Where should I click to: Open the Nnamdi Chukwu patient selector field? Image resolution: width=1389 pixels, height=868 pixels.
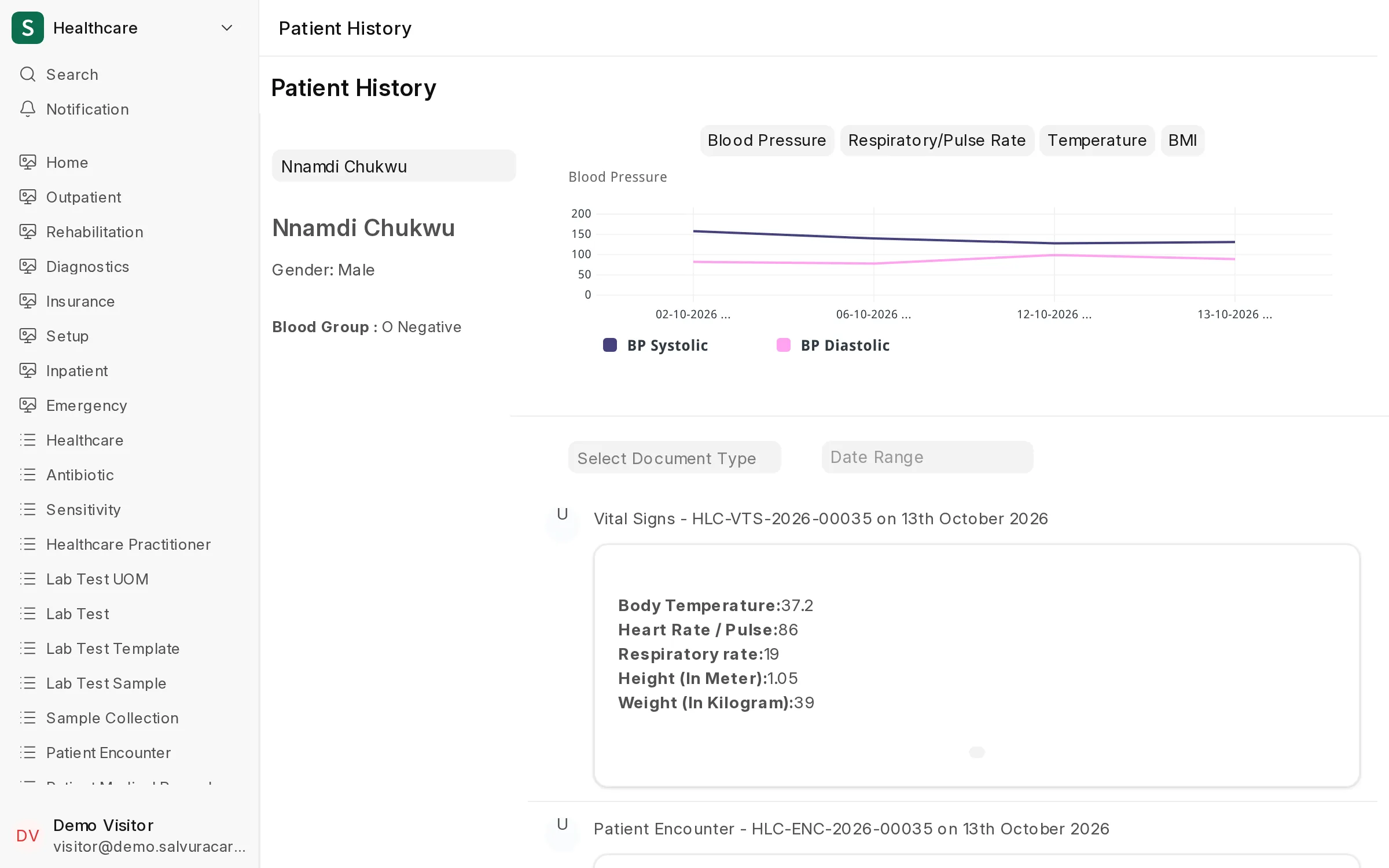click(x=394, y=166)
